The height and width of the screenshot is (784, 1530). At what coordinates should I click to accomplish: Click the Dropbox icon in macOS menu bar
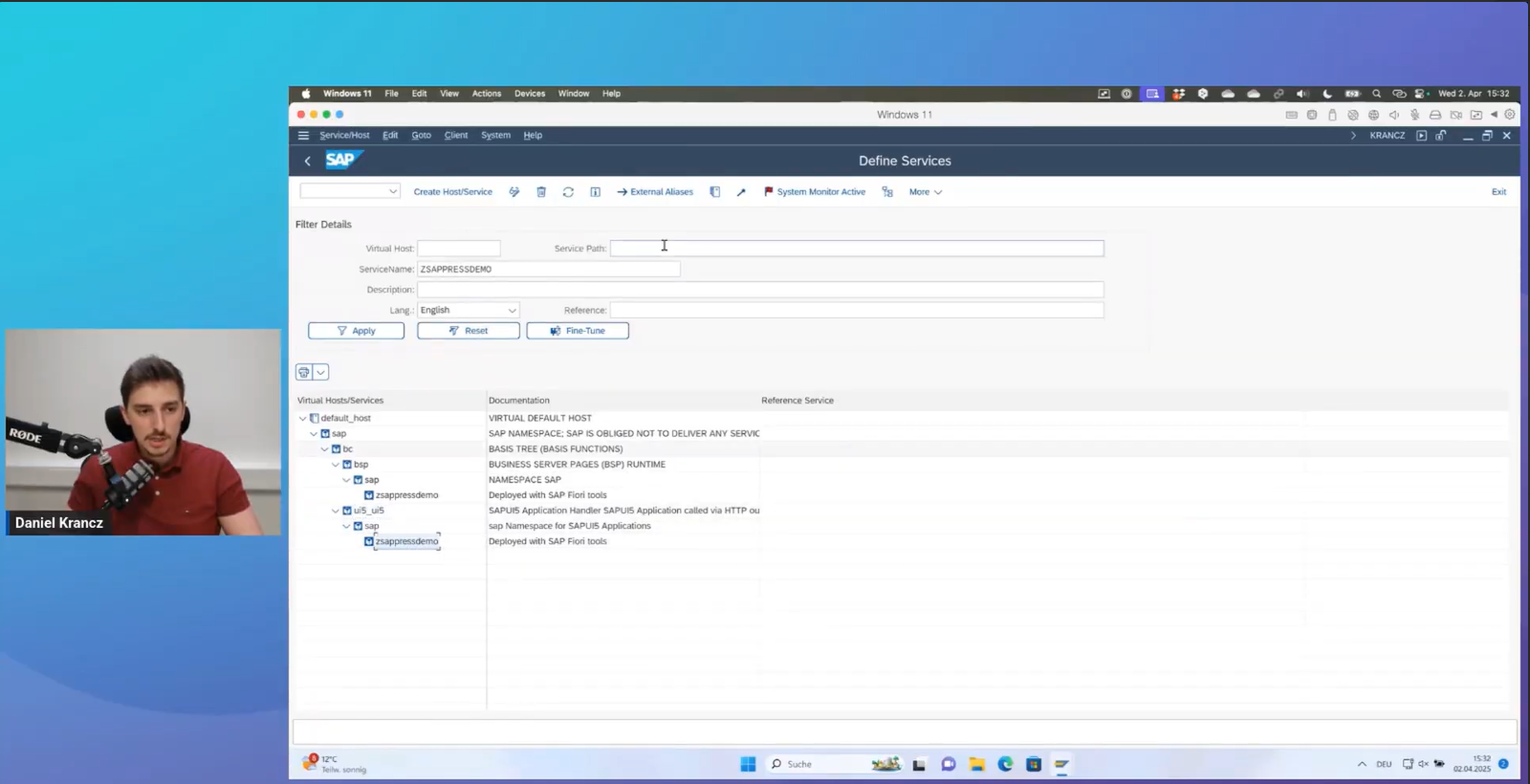[1178, 94]
